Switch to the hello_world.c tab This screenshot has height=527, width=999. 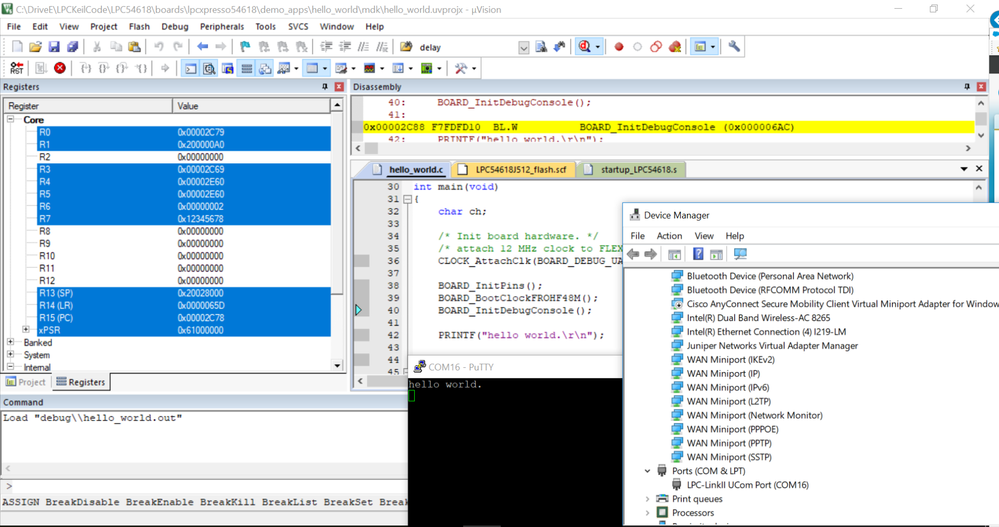coord(408,170)
